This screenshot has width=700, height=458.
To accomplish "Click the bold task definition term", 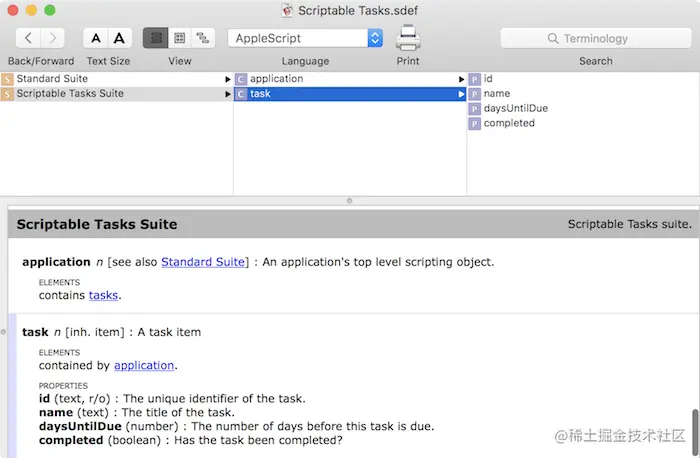I will click(x=35, y=332).
